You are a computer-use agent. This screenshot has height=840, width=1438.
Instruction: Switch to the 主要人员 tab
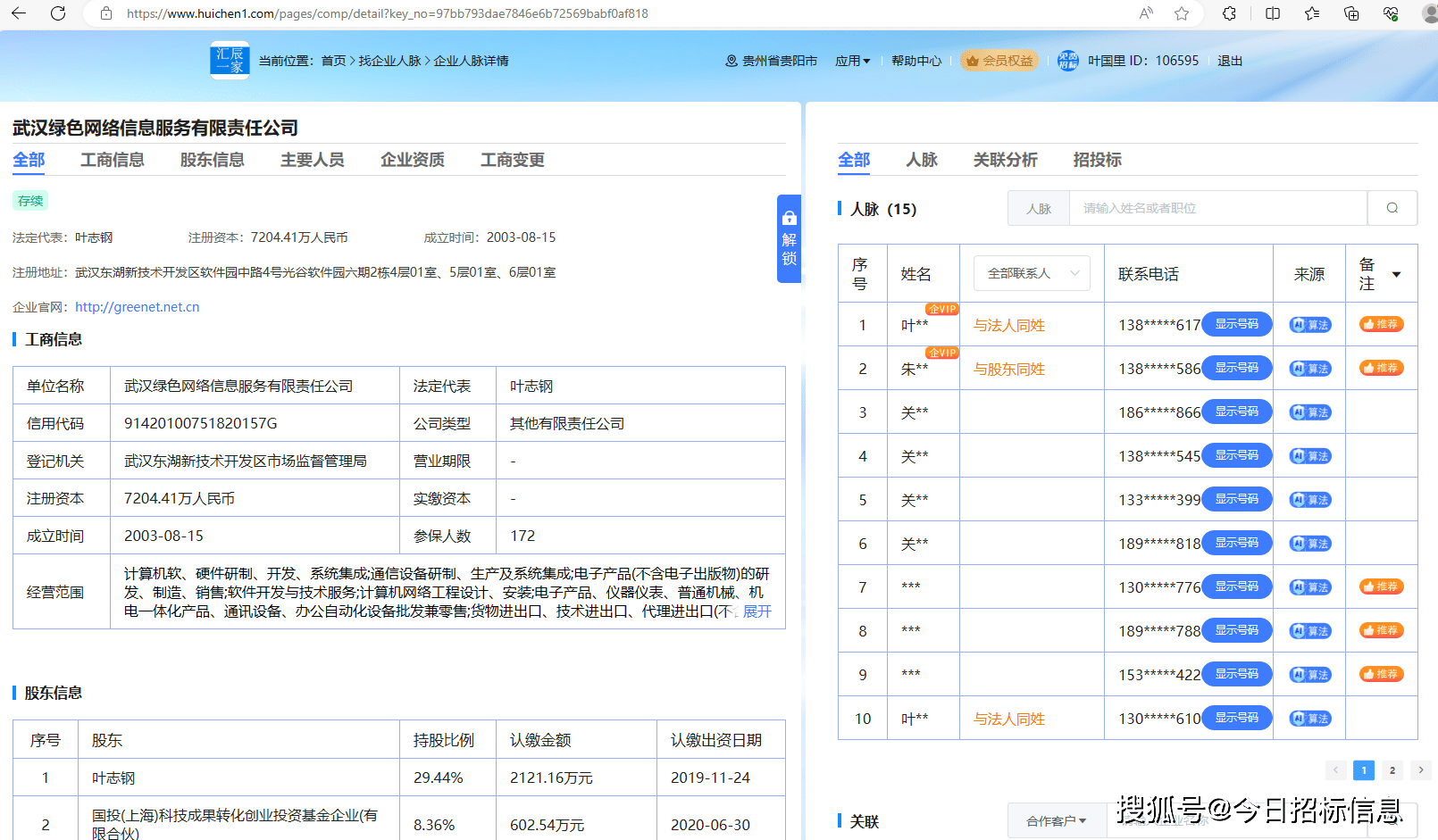pos(313,160)
